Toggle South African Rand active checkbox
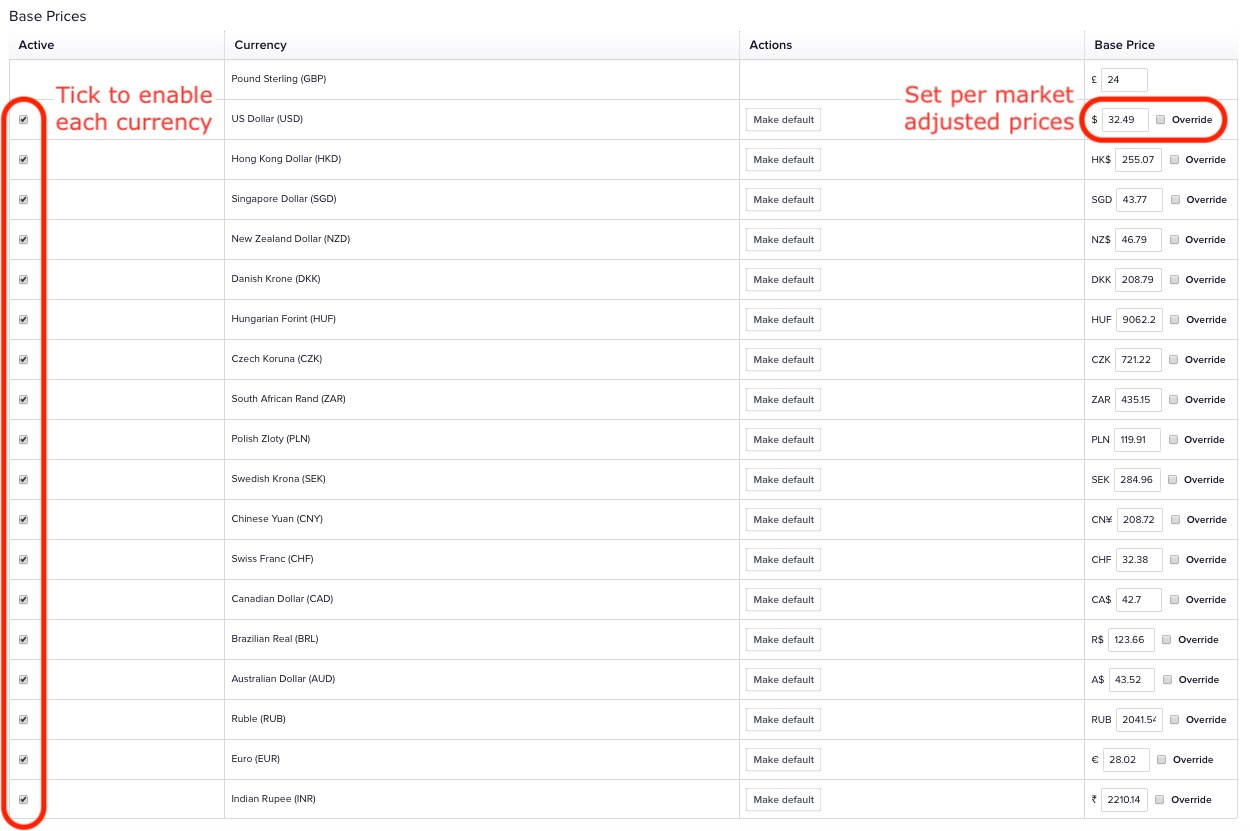1250x831 pixels. coord(23,400)
